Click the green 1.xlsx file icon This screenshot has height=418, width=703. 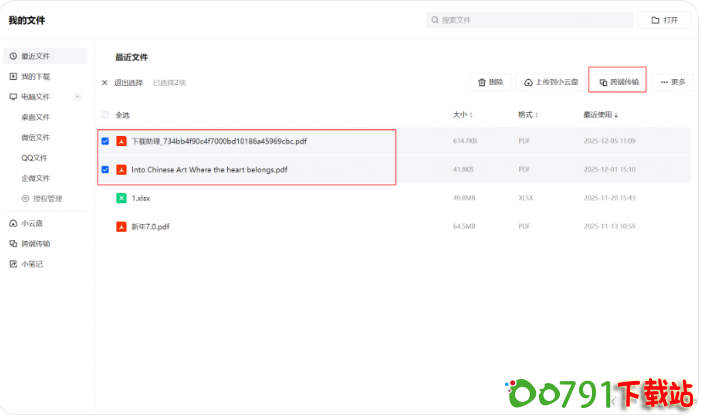tap(121, 198)
